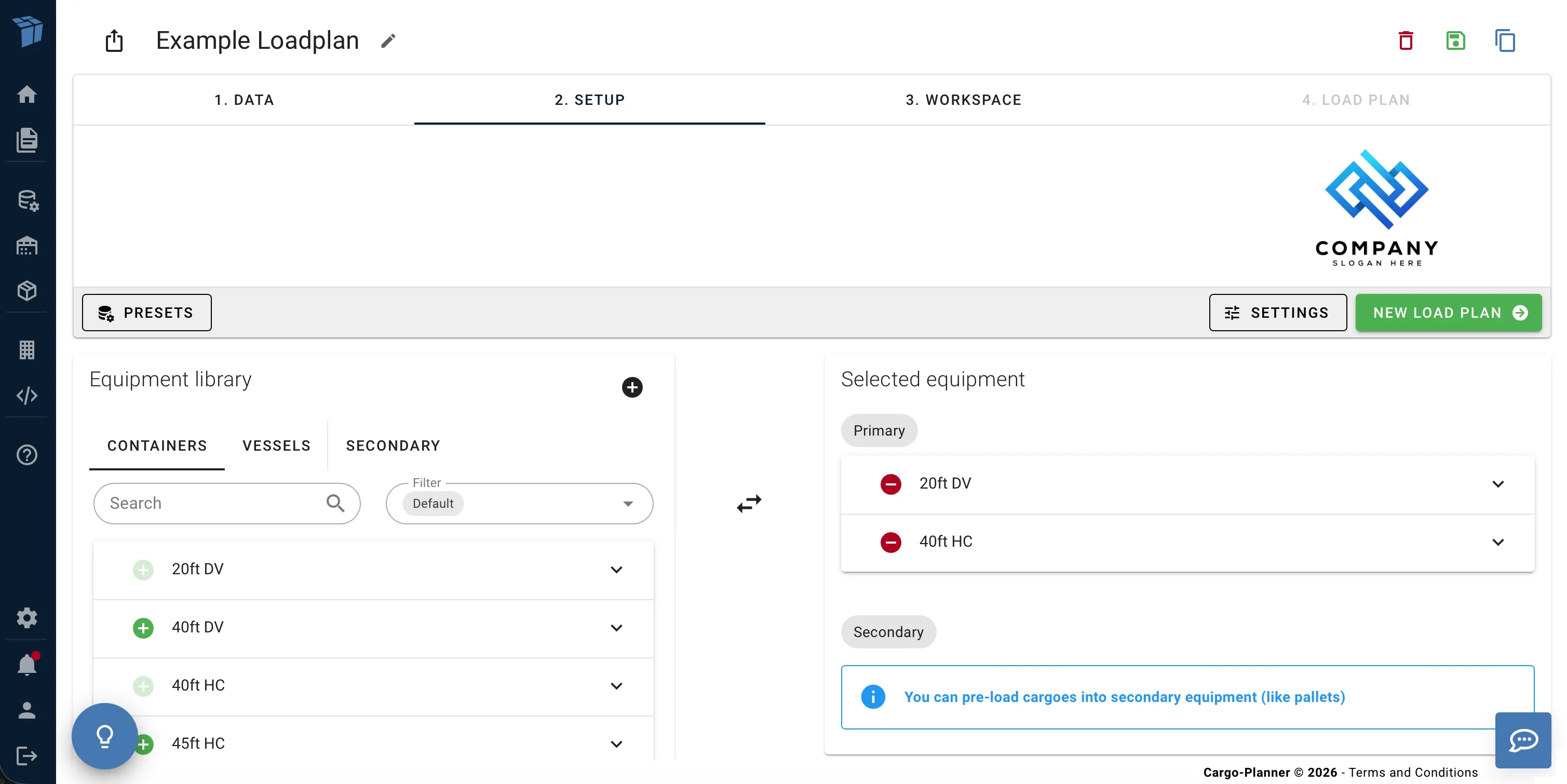Duplicate loadplan with copy icon

(1505, 40)
